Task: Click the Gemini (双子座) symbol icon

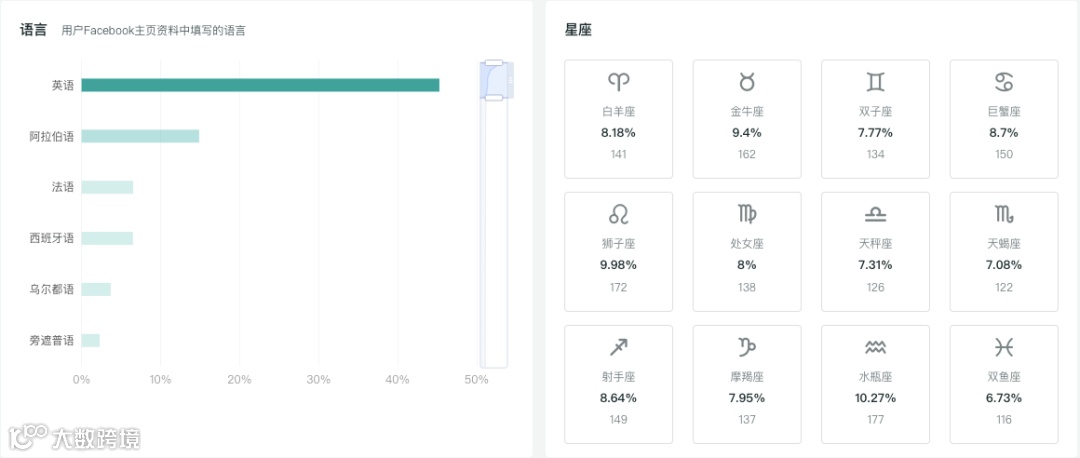Action: (875, 81)
